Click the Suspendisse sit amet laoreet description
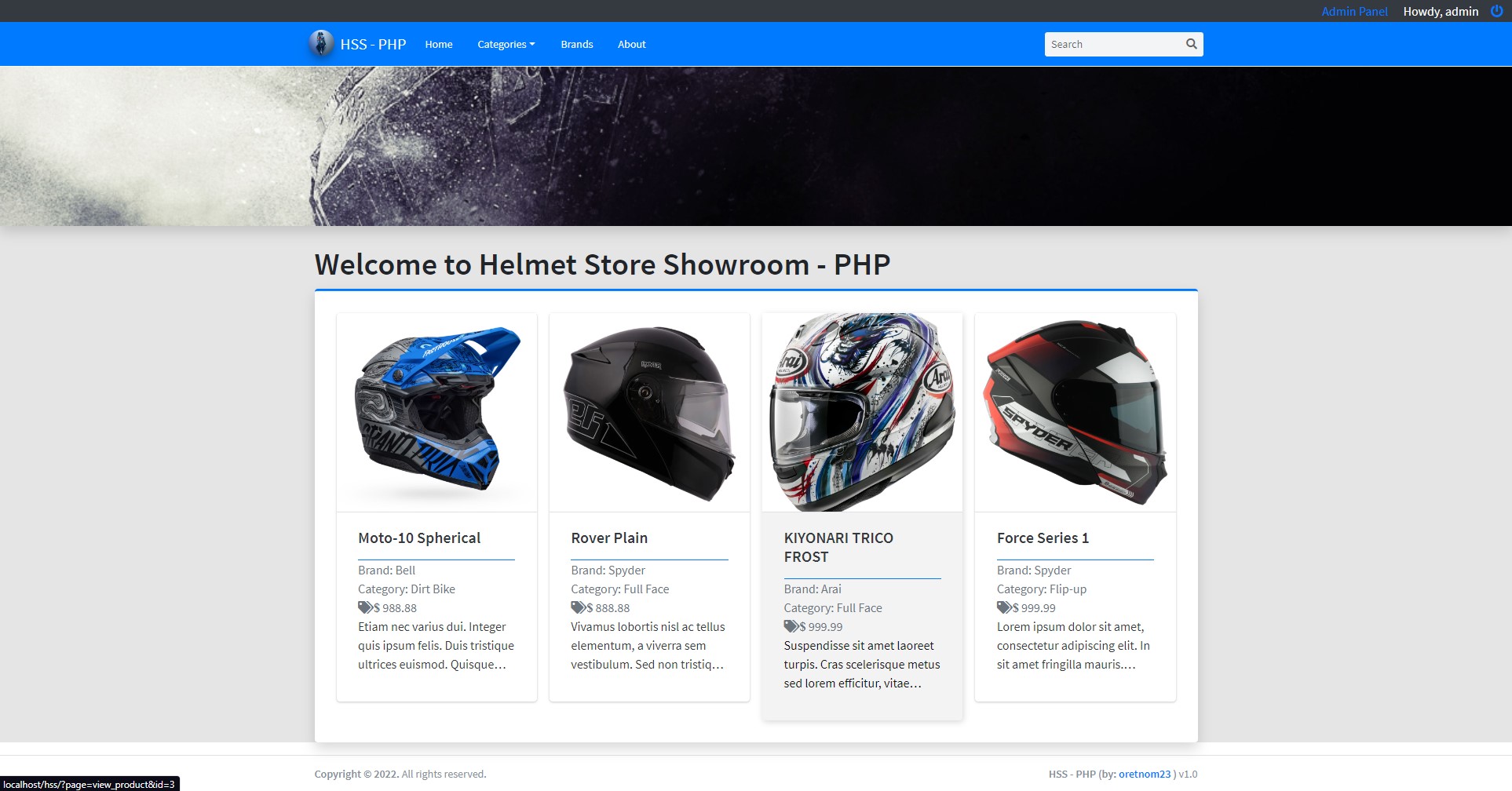 (x=862, y=664)
